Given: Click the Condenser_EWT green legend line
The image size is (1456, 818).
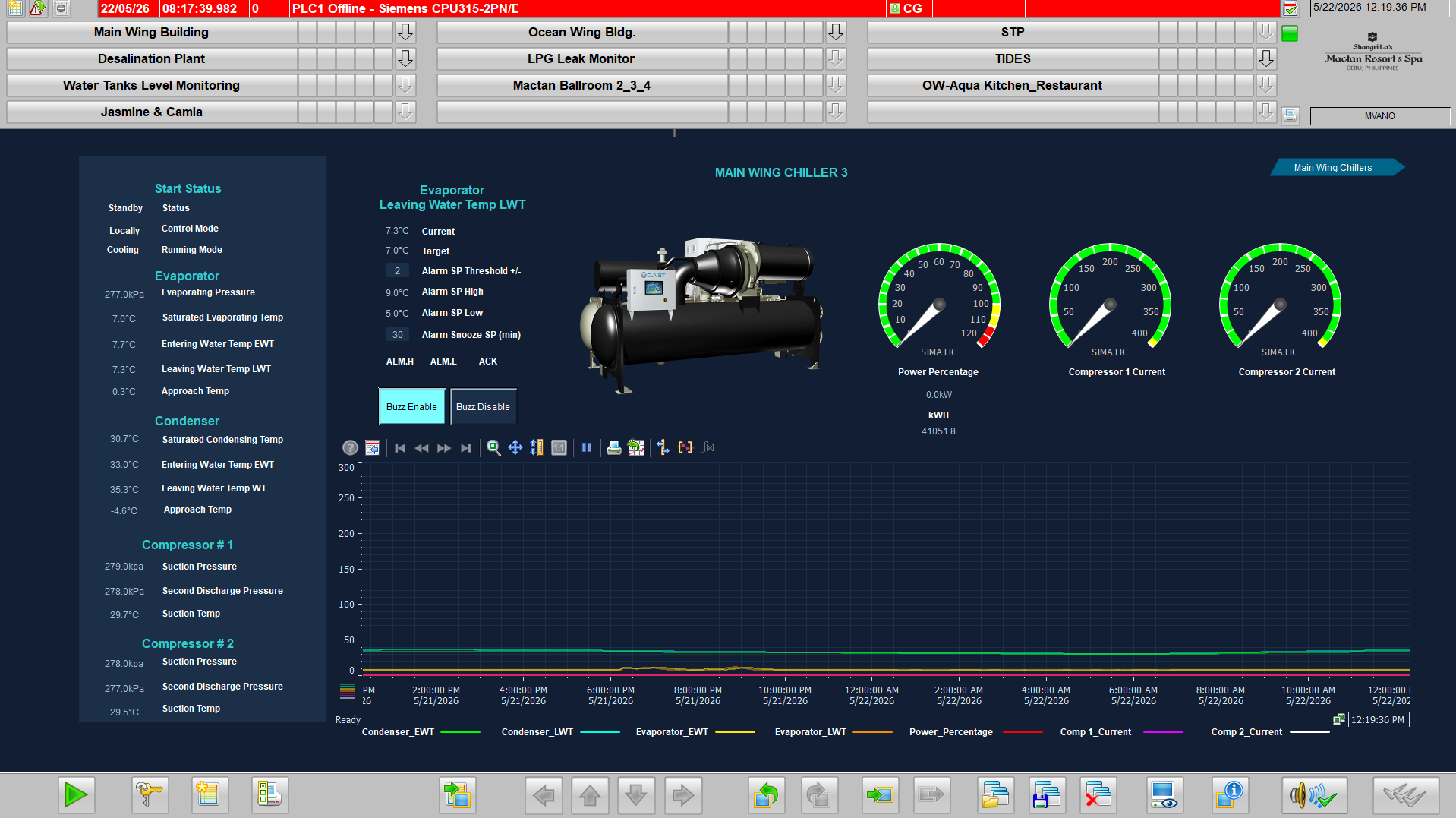Looking at the screenshot, I should click(460, 732).
